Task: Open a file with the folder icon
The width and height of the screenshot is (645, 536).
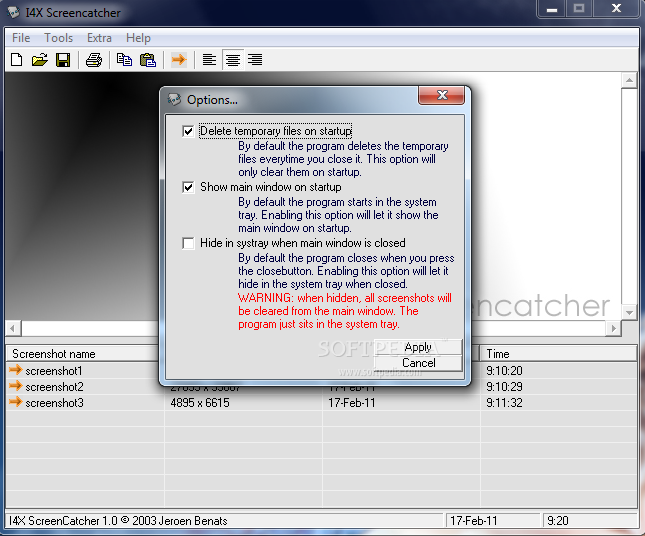Action: click(x=40, y=60)
